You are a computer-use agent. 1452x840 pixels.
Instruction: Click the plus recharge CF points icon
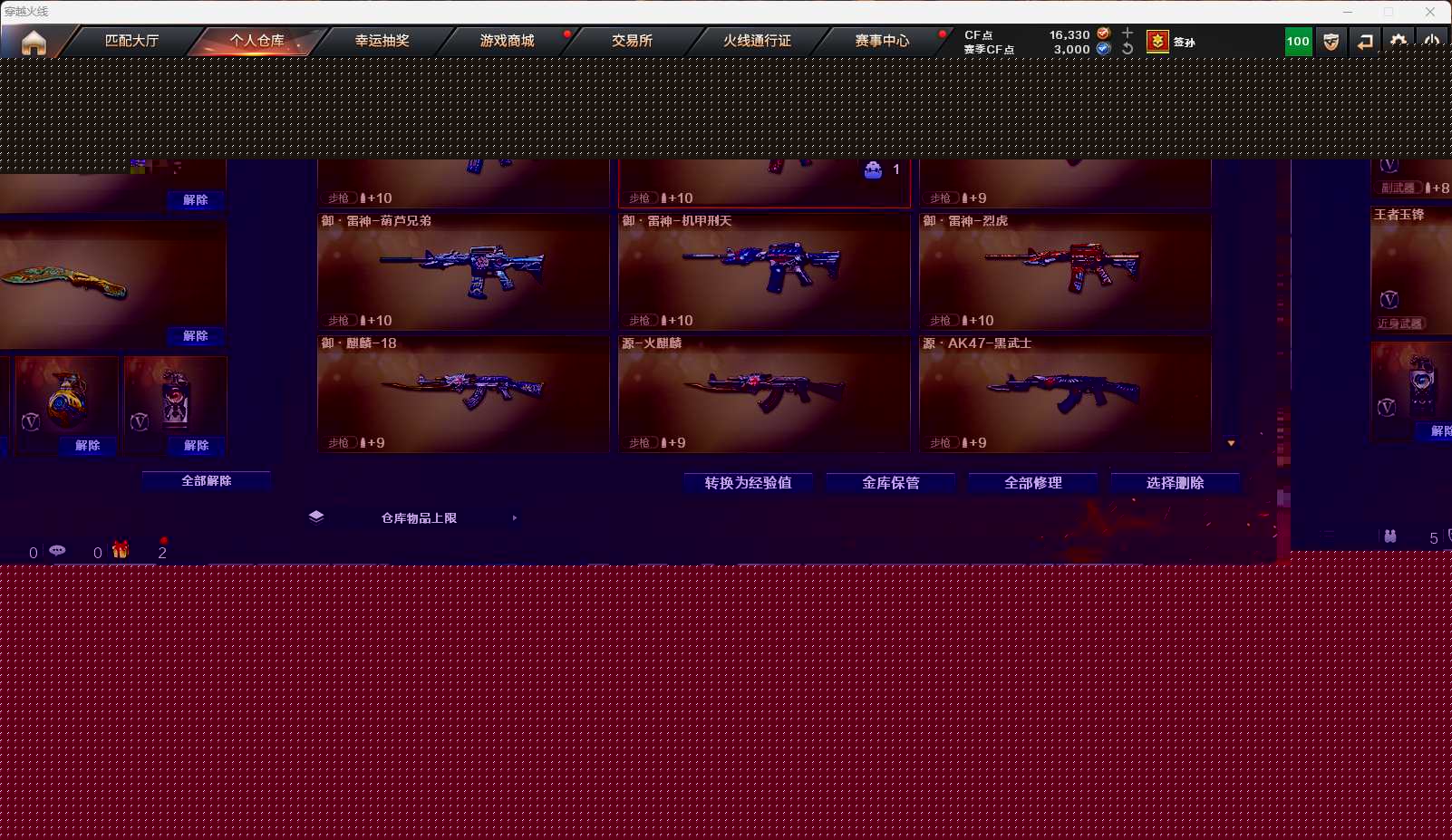tap(1128, 33)
